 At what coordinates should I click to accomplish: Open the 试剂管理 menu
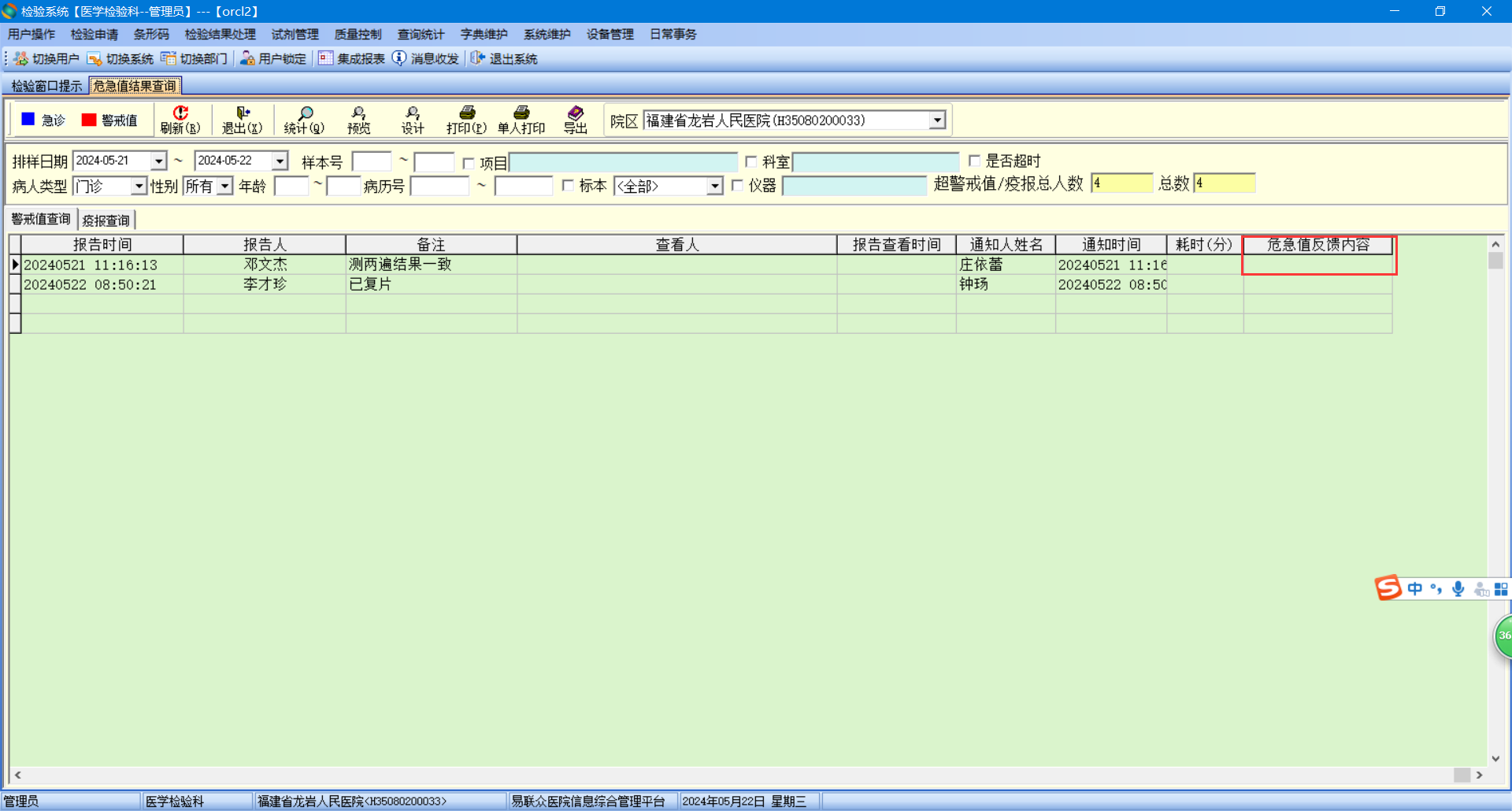click(295, 35)
